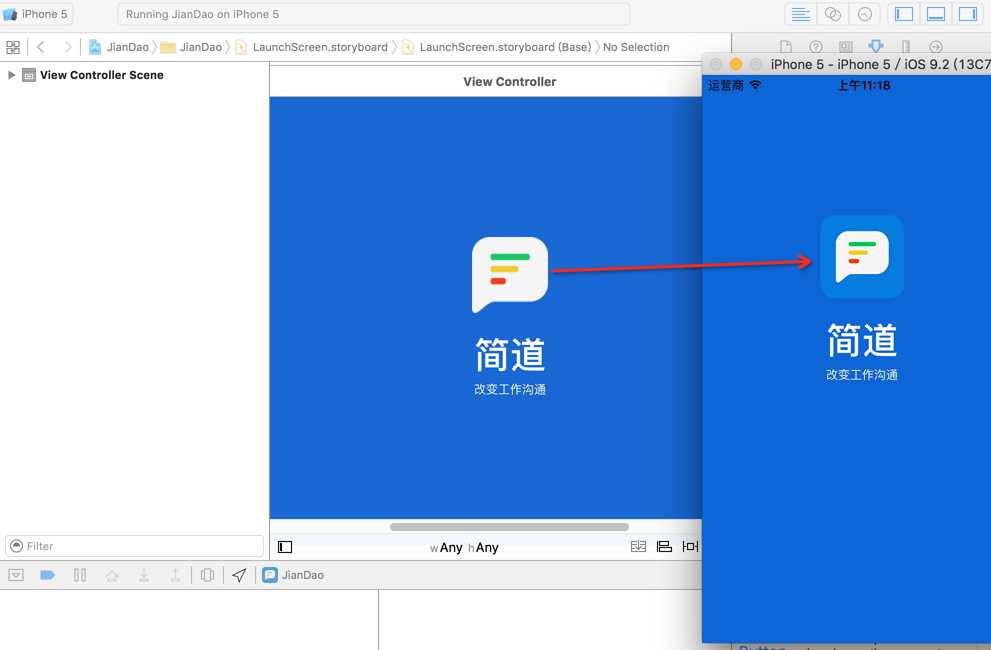
Task: Minimize the iPhone 5 Simulator window
Action: pos(736,64)
